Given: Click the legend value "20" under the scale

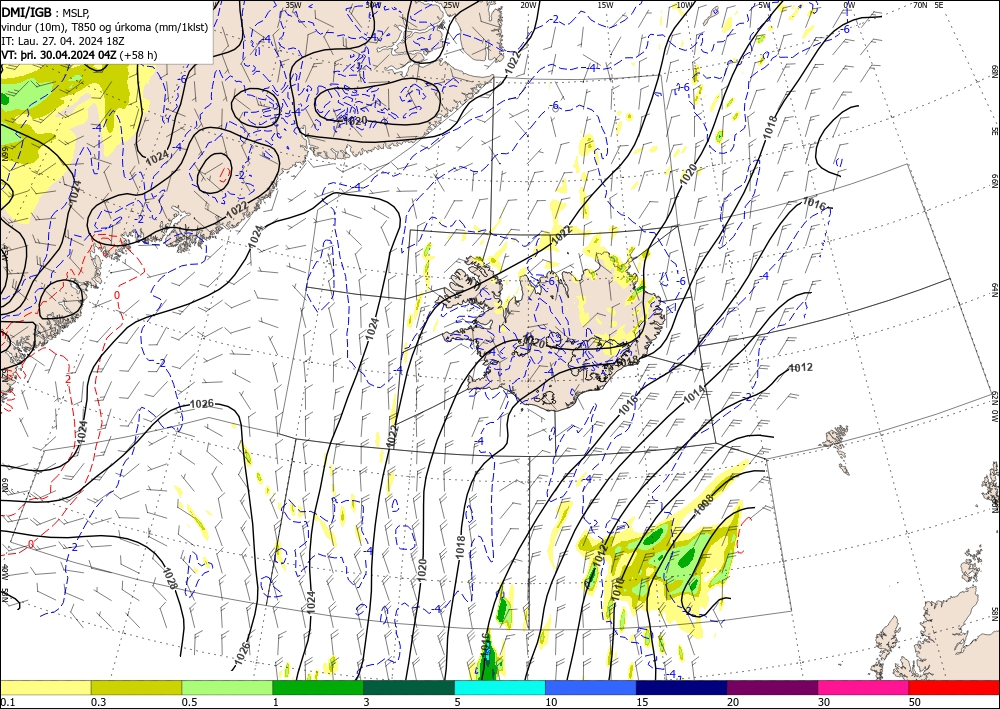Looking at the screenshot, I should point(733,702).
